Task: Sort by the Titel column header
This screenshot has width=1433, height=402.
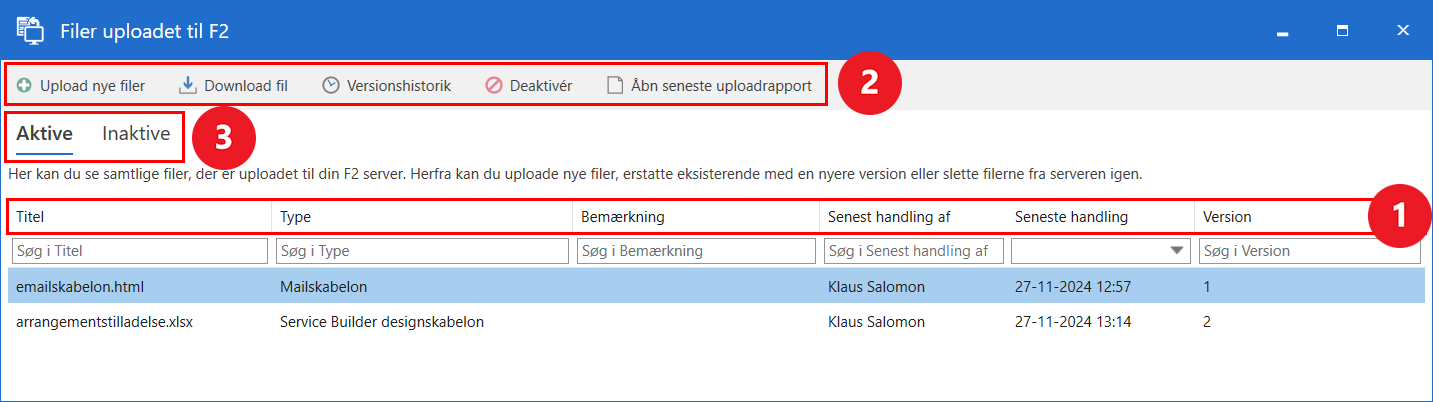Action: [31, 216]
